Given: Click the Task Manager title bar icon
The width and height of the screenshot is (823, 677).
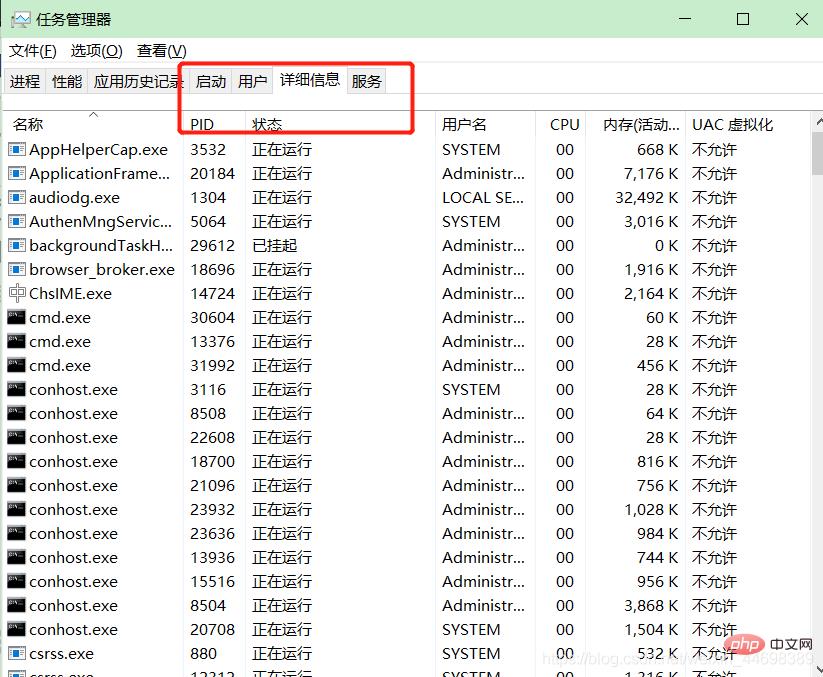Looking at the screenshot, I should point(18,19).
